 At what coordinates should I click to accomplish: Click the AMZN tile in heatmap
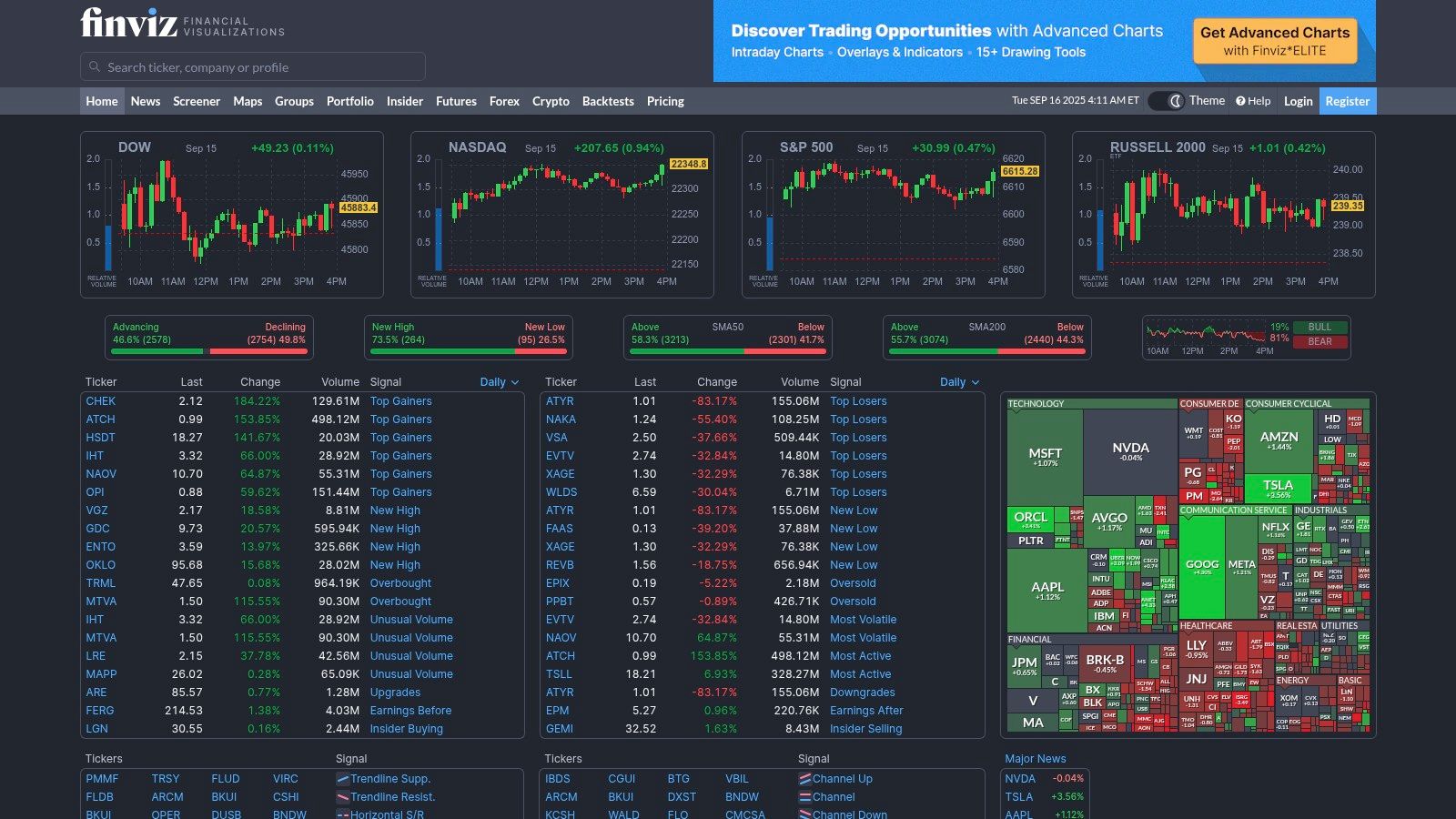point(1279,440)
